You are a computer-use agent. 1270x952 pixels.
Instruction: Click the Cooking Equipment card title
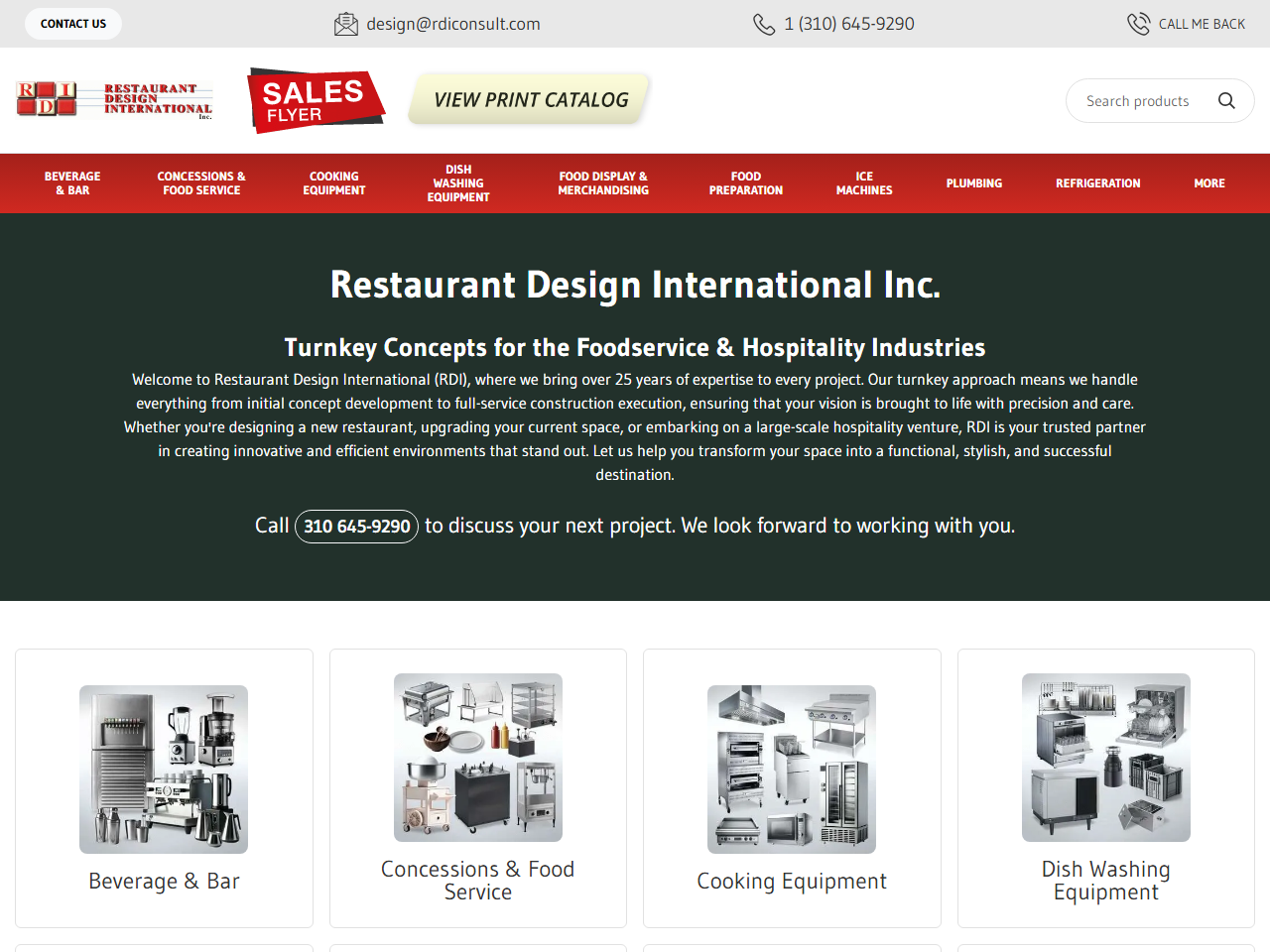792,882
